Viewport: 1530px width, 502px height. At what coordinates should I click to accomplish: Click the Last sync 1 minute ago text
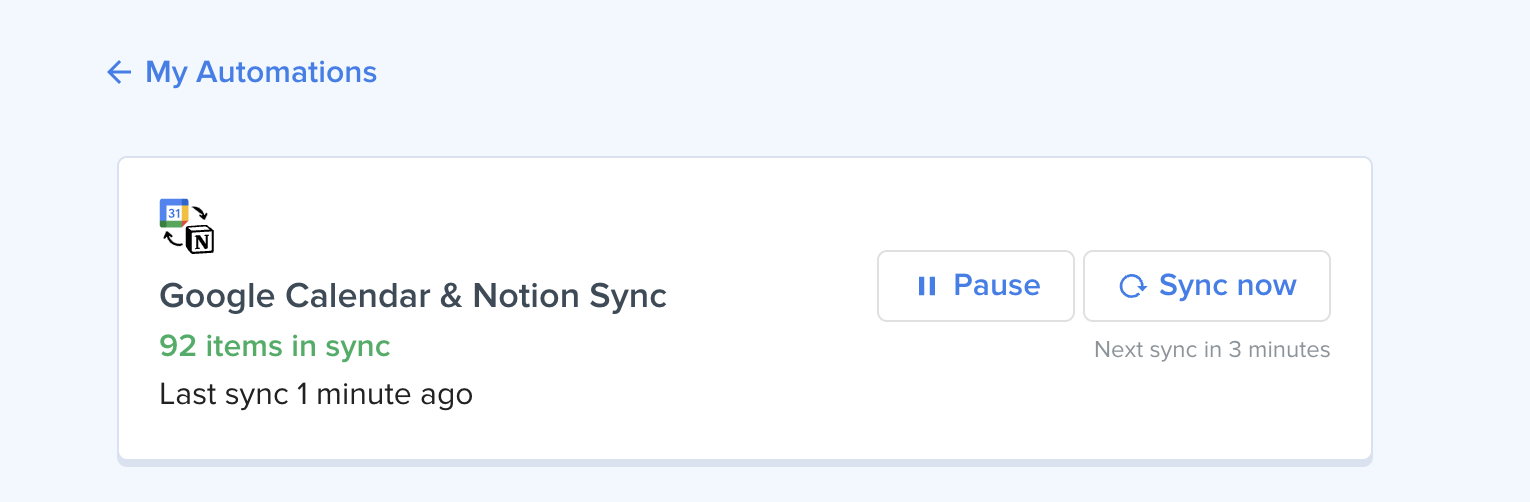316,394
